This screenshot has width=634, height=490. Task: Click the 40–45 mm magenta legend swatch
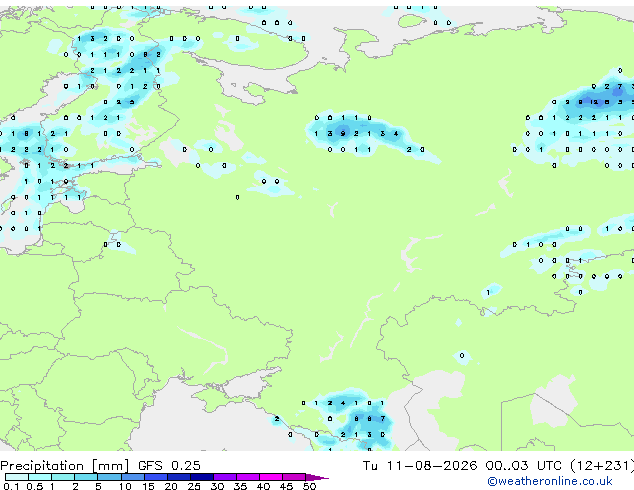coord(271,477)
